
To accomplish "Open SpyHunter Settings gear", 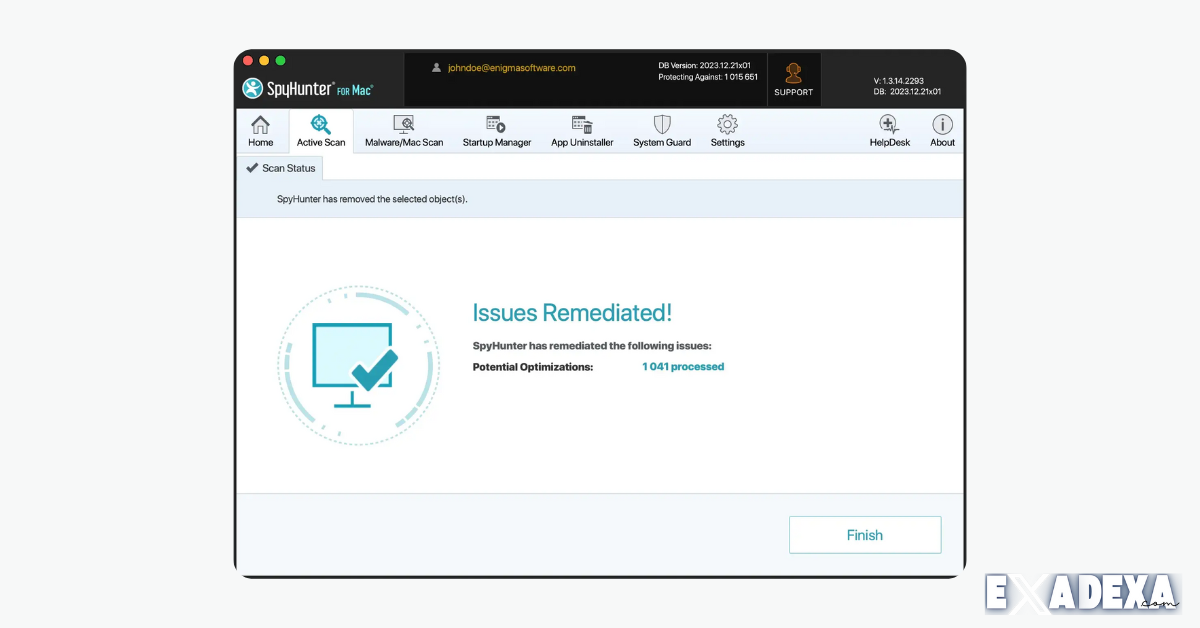I will [x=727, y=131].
